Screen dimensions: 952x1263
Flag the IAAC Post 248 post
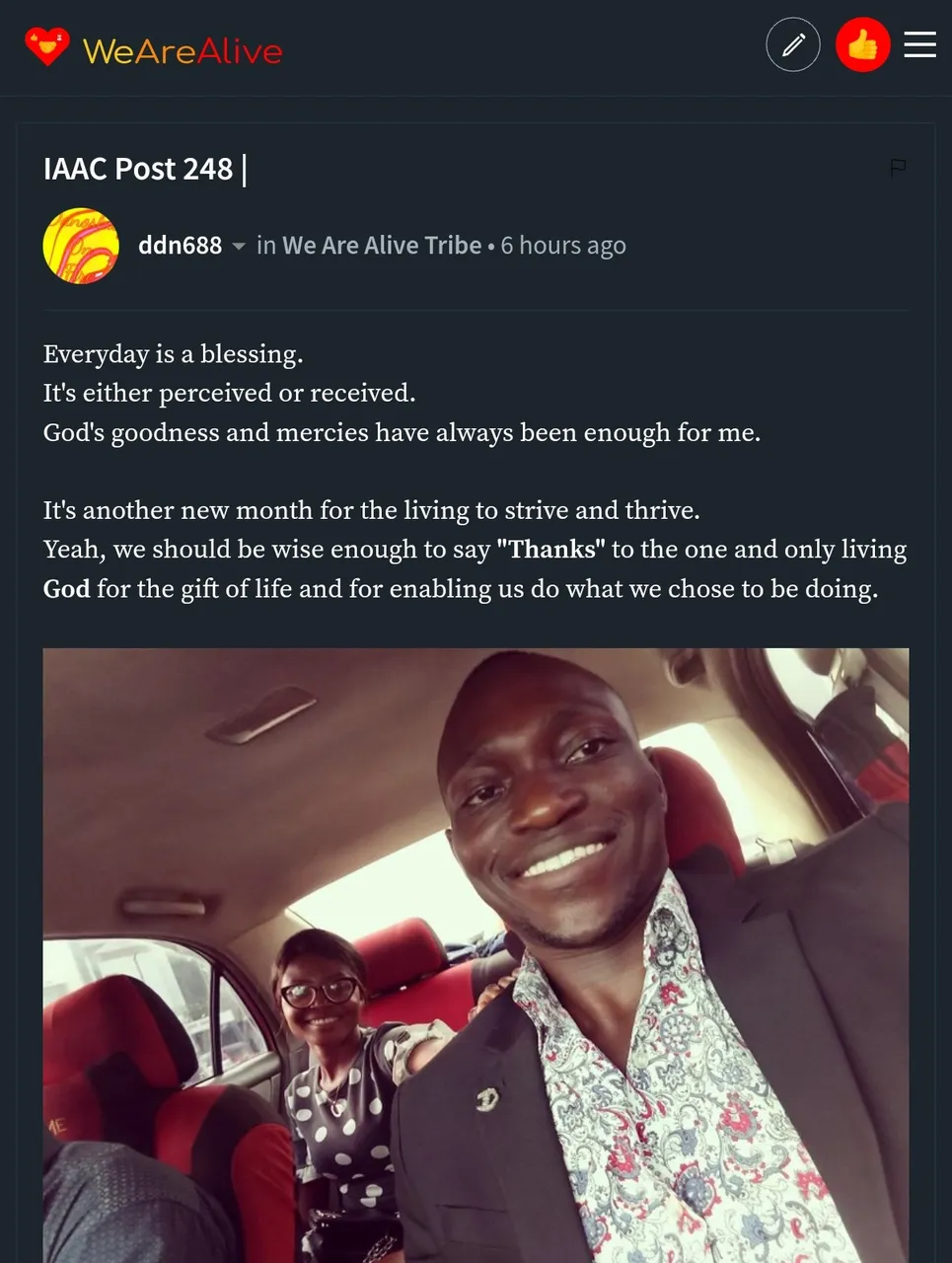click(x=898, y=168)
